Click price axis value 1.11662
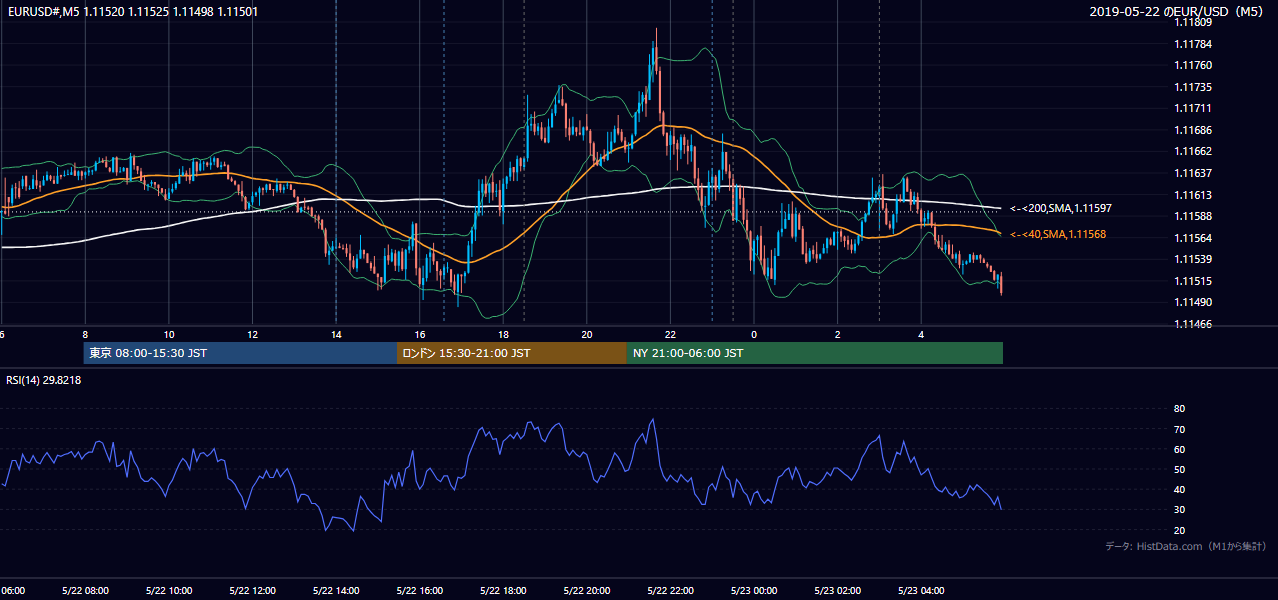 coord(1194,151)
